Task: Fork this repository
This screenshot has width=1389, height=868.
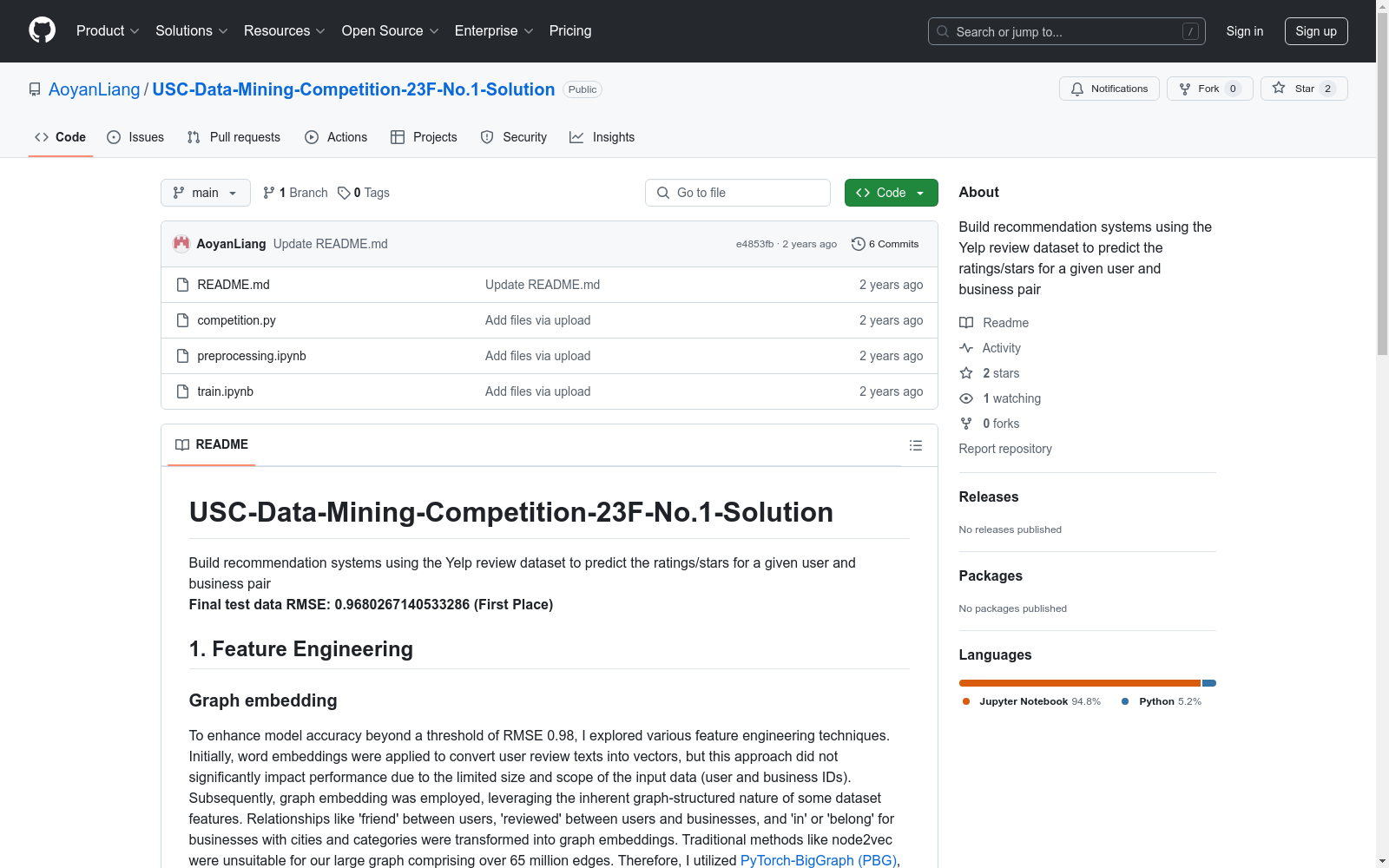Action: pos(1209,89)
